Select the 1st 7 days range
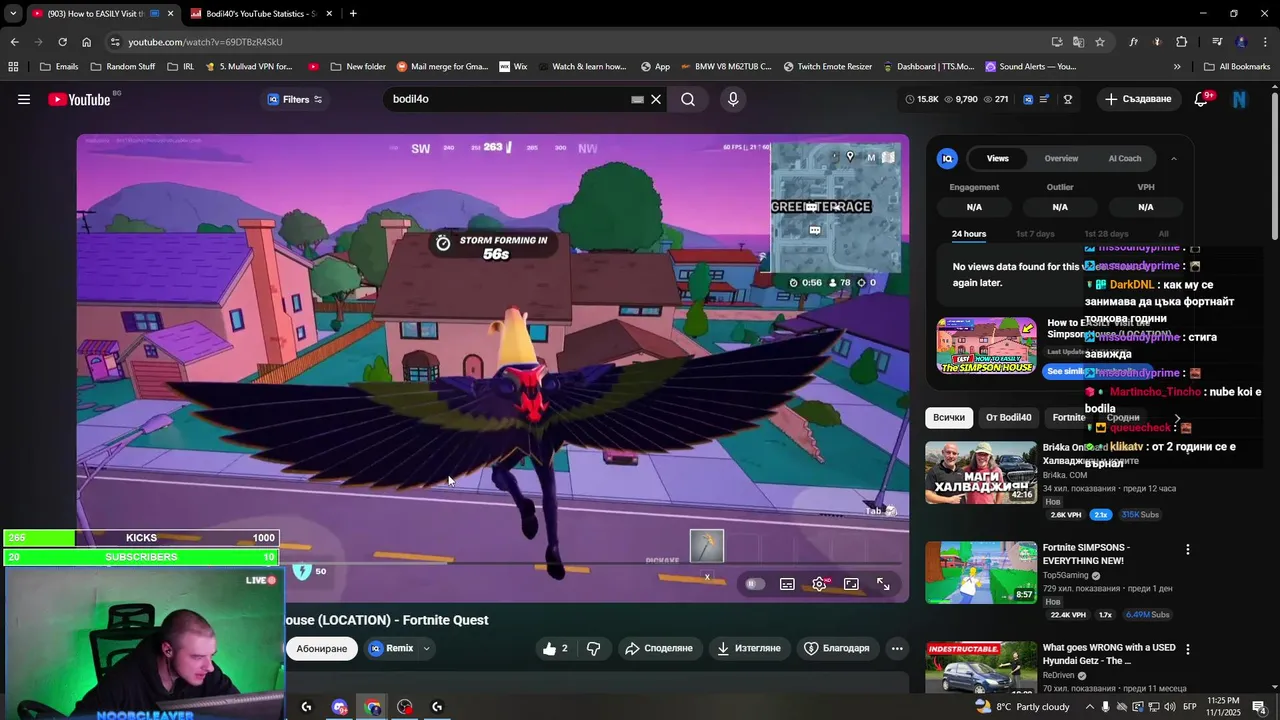 click(1035, 234)
